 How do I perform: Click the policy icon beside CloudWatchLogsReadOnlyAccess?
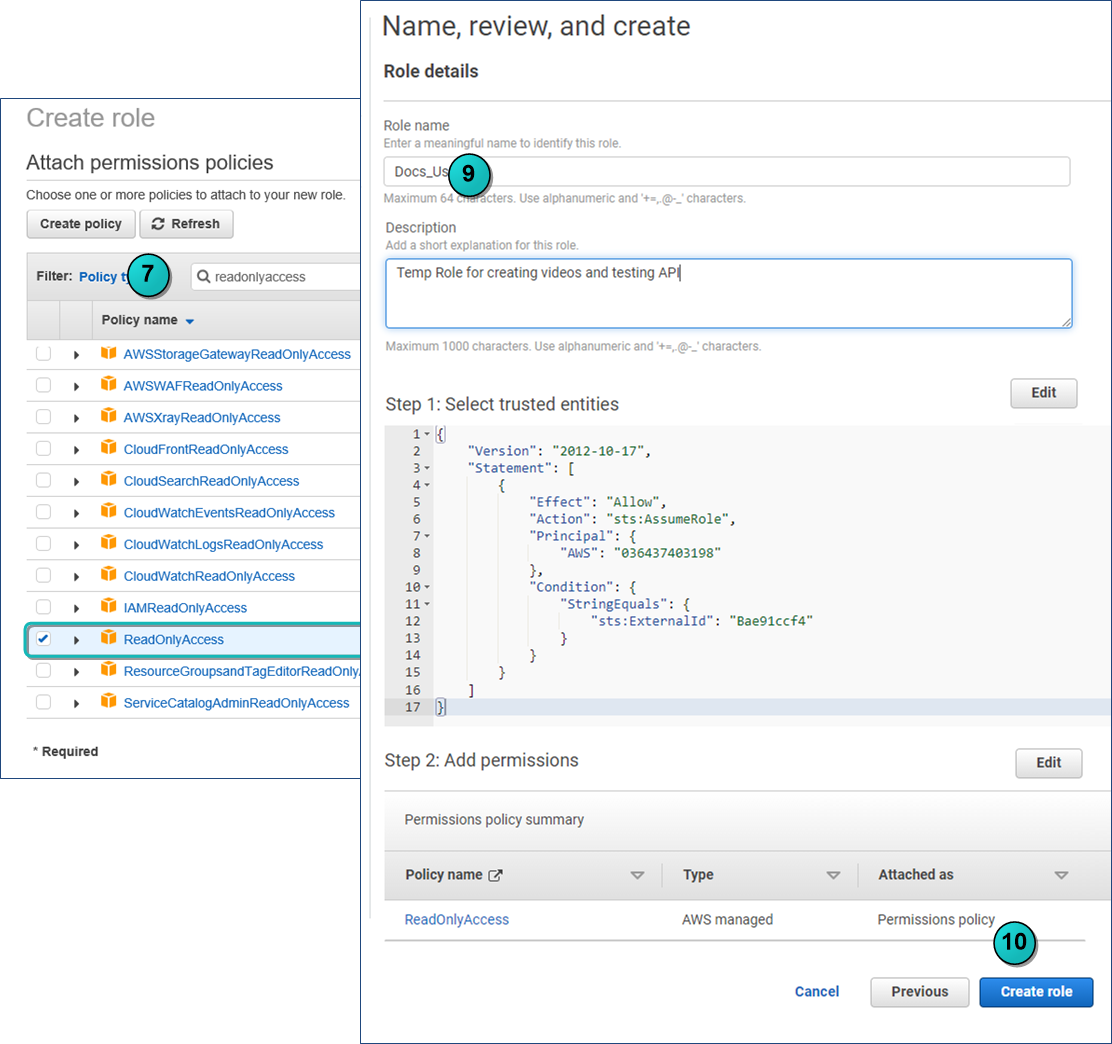[x=109, y=542]
